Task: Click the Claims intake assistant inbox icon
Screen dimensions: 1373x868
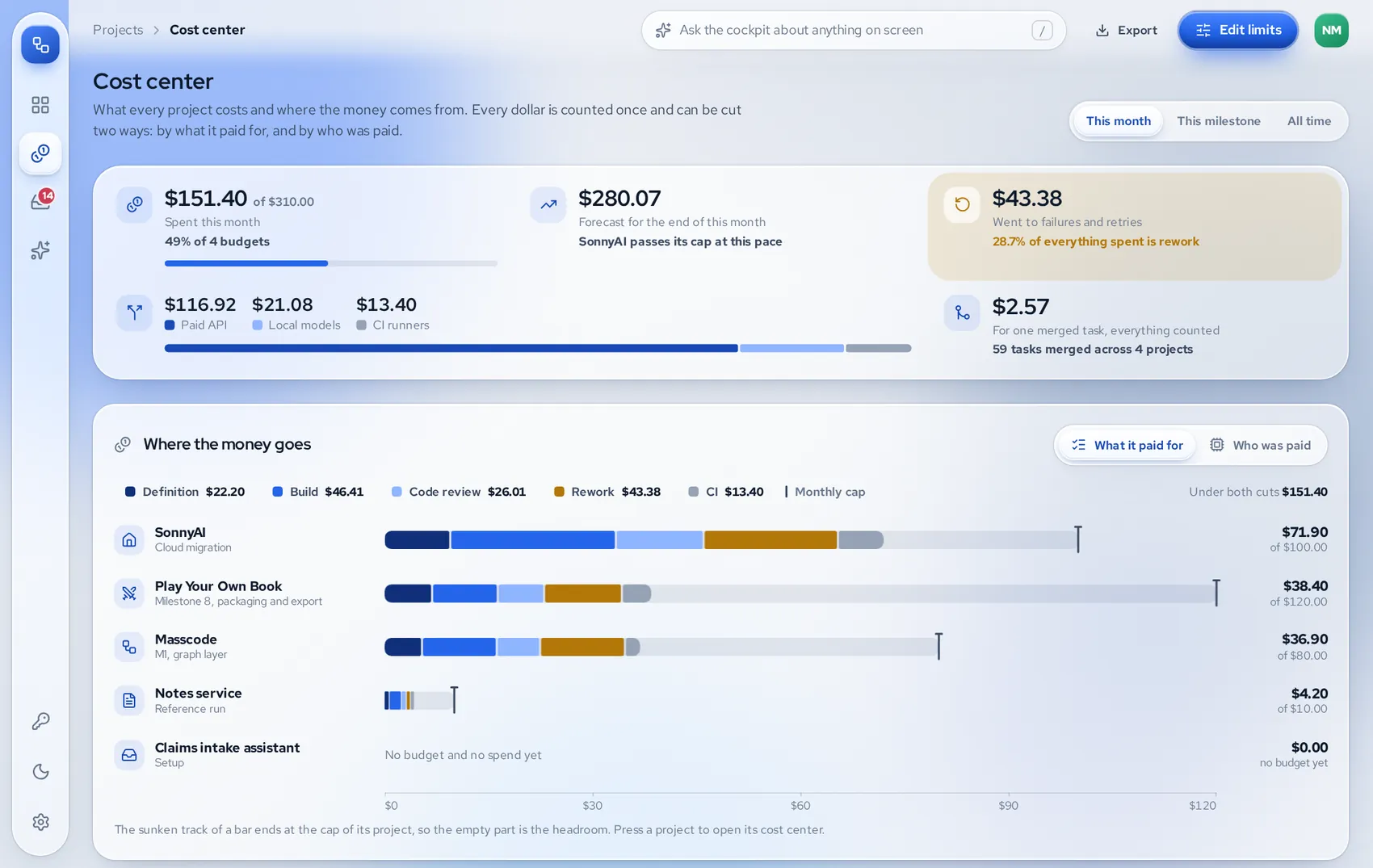Action: tap(129, 755)
